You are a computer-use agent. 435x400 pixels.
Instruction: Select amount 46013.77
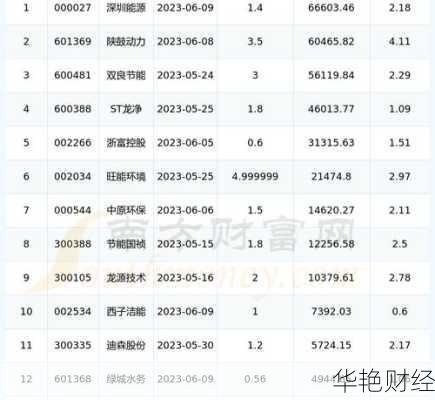(331, 109)
